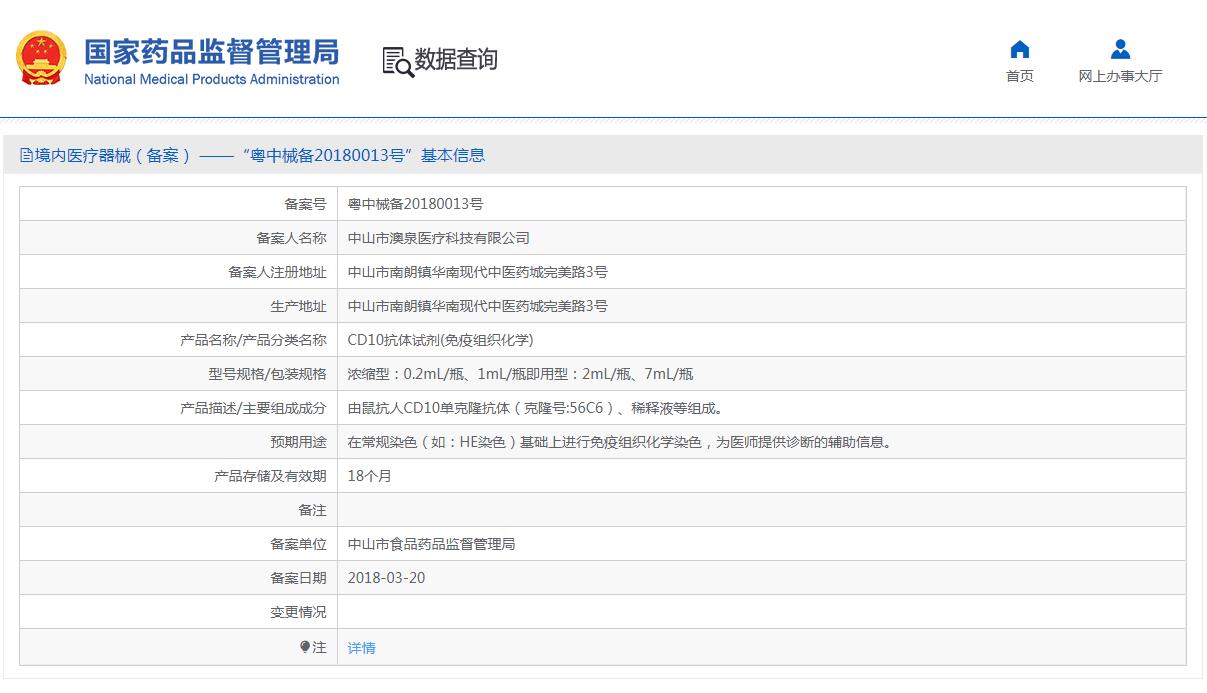Click the 网上办事大厅 label
1207x693 pixels.
point(1120,76)
